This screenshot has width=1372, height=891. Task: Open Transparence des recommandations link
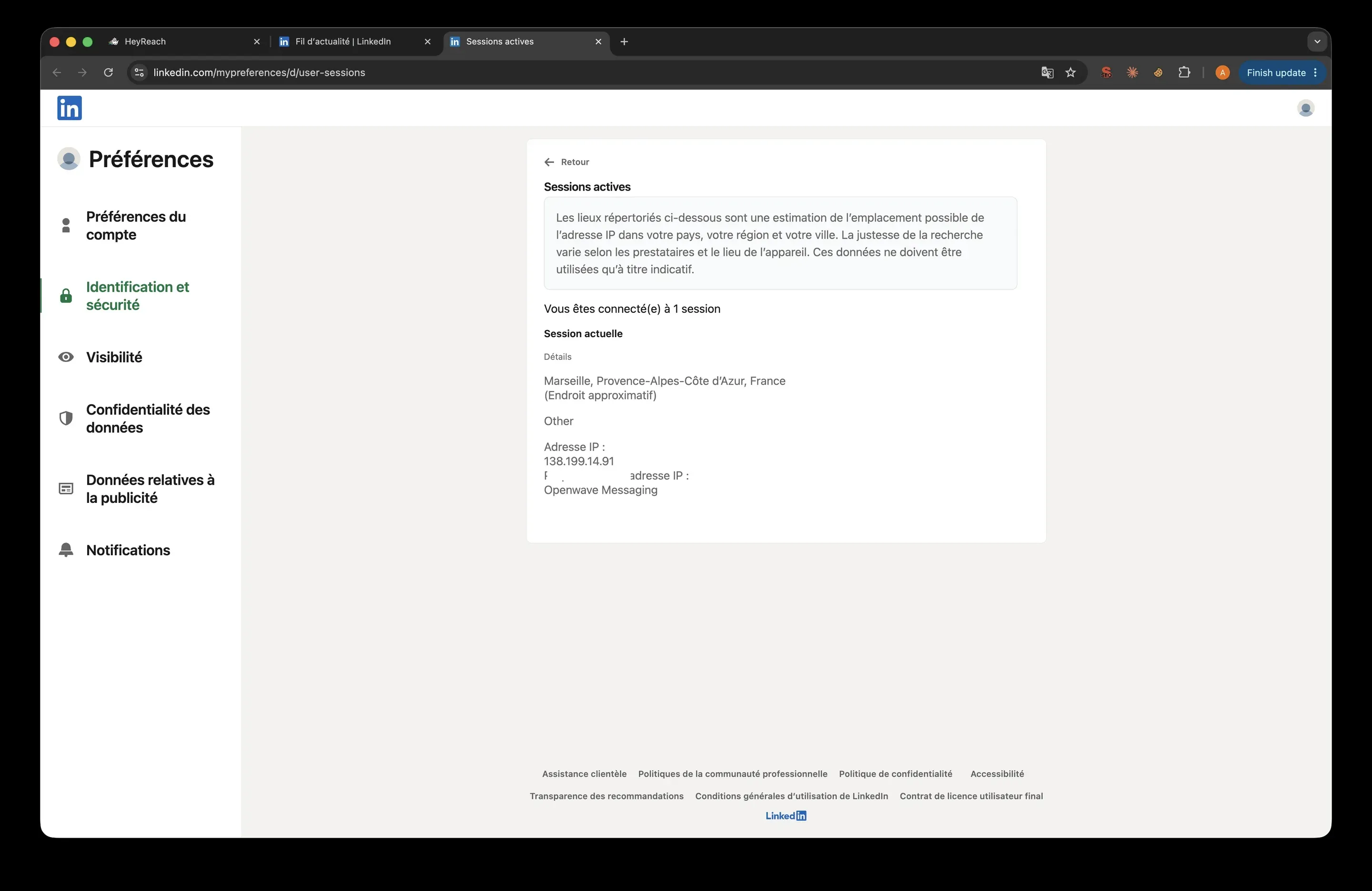coord(606,796)
